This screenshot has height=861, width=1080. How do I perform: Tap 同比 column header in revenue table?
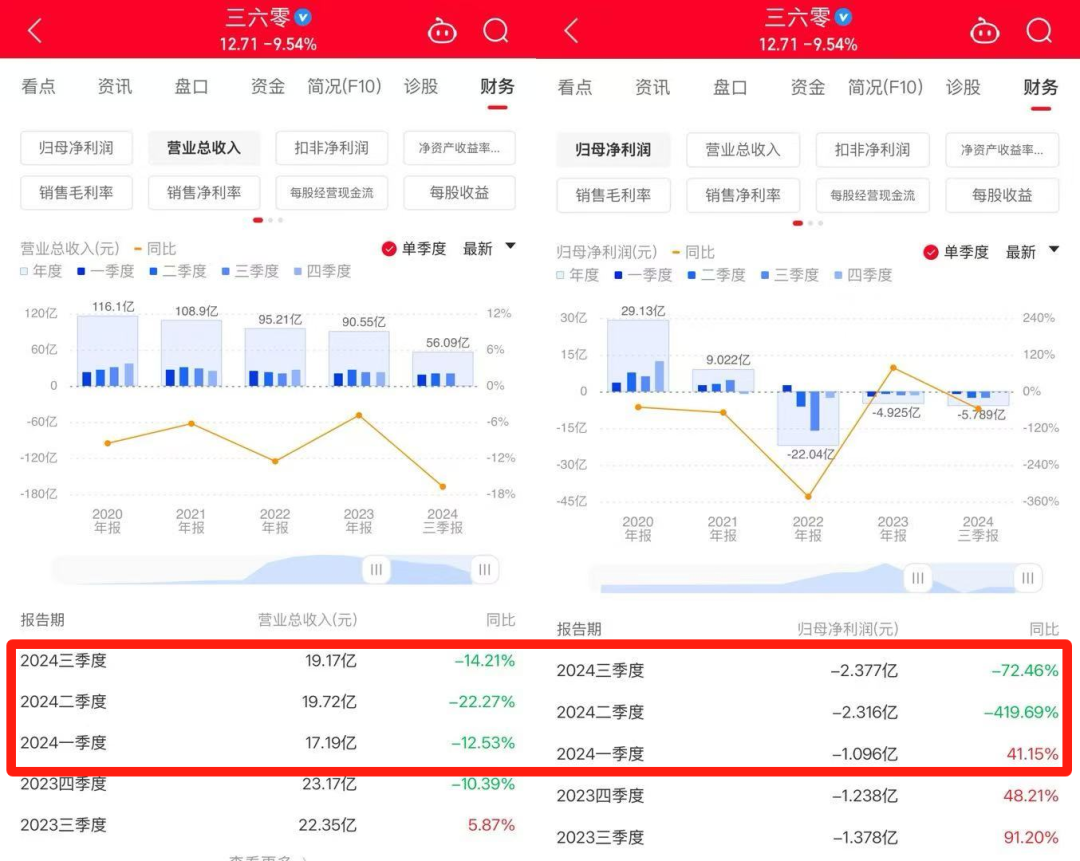501,620
